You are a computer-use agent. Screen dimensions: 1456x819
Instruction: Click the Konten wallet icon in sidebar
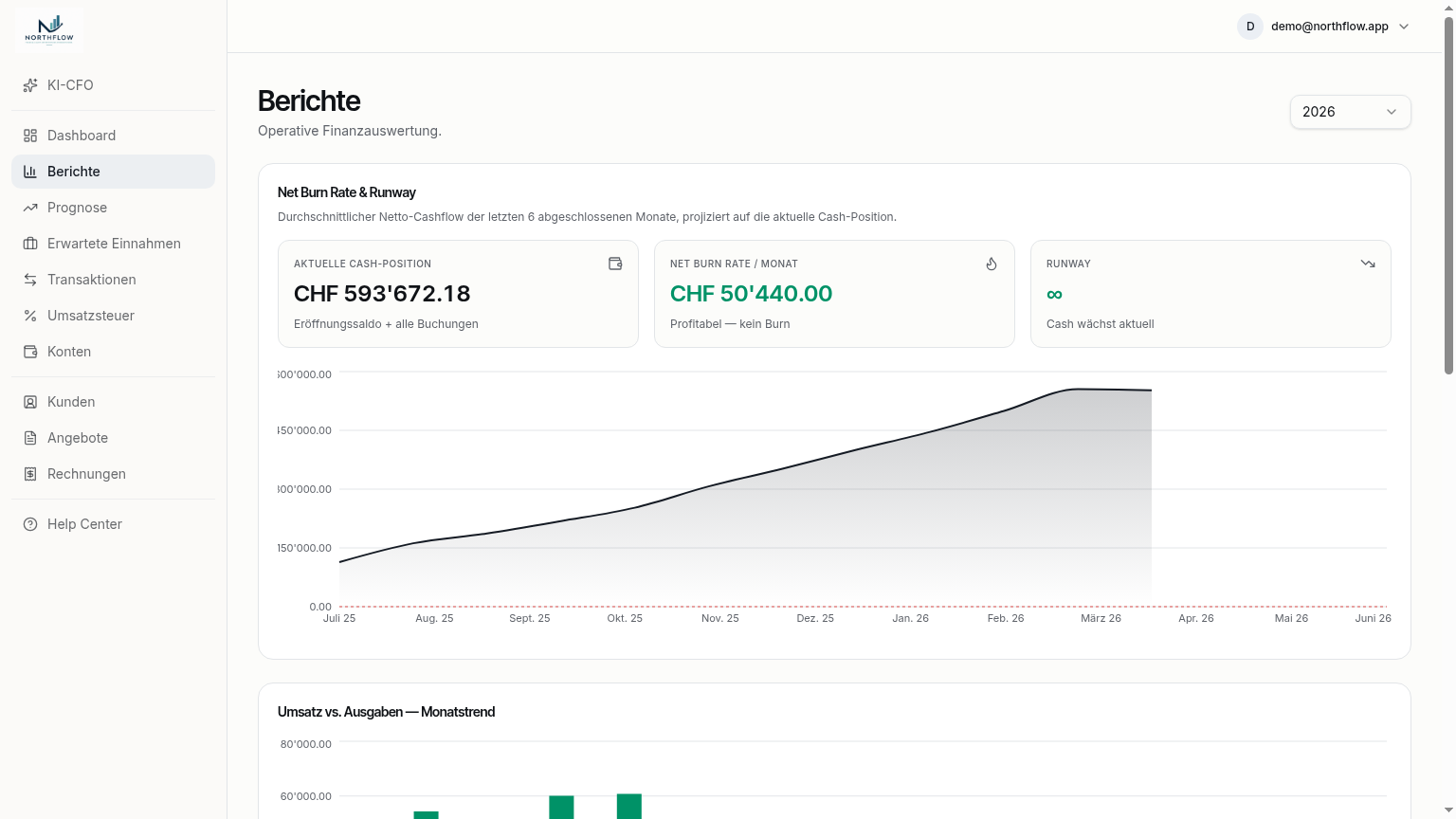[x=30, y=352]
